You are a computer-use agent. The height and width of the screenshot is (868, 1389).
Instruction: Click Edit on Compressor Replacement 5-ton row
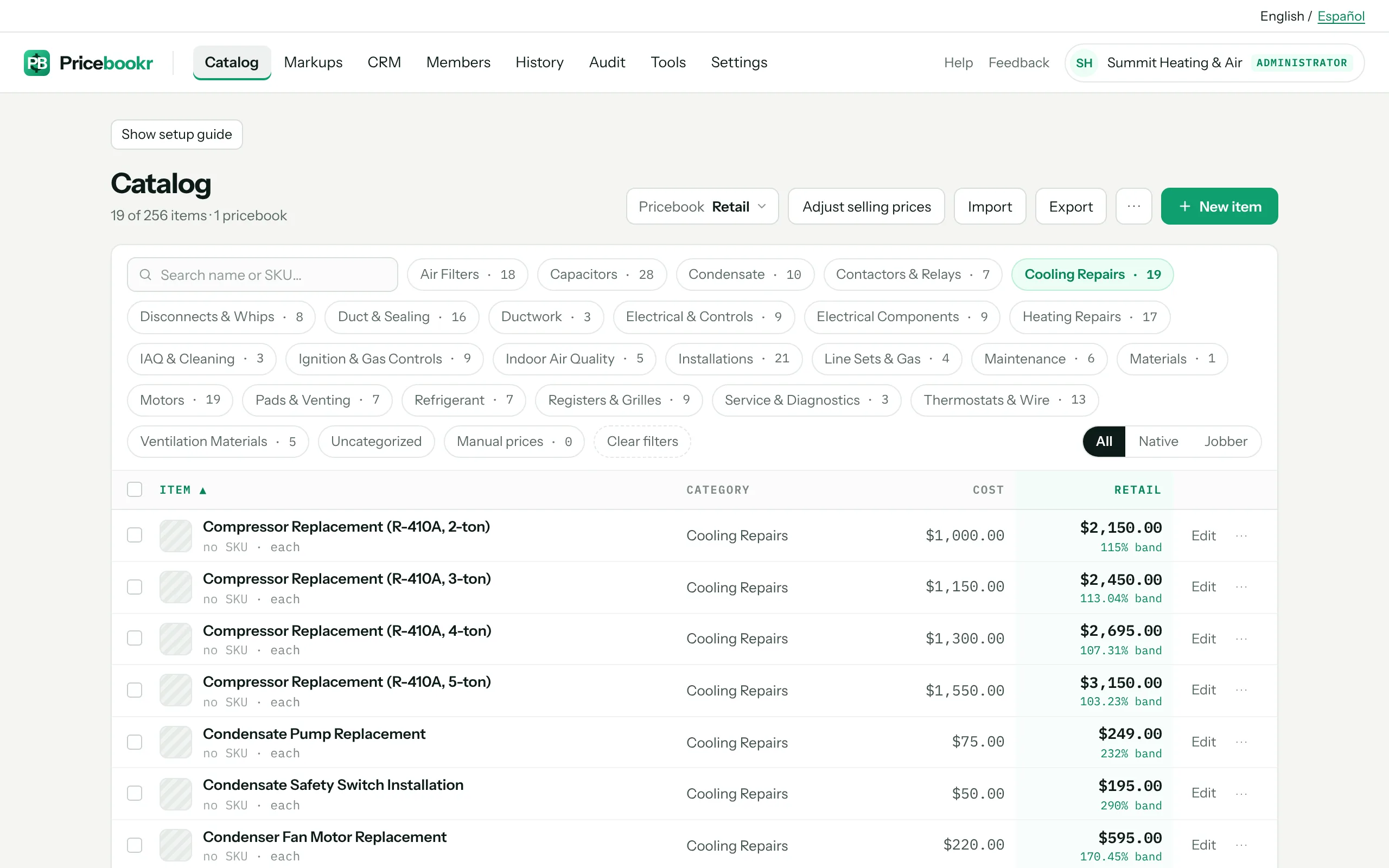[1203, 690]
